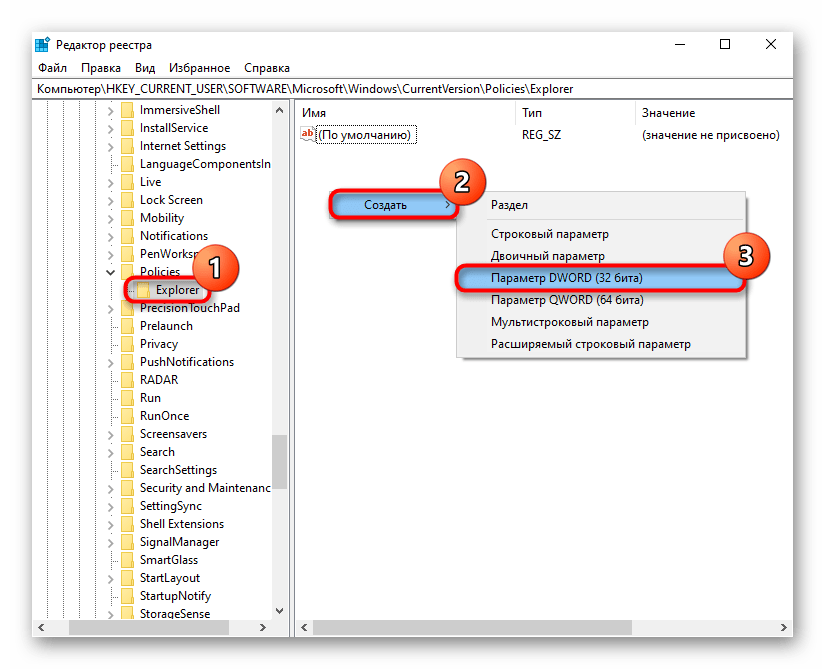Click the tree pane vertical scrollbar thumb
The image size is (825, 669).
tap(279, 460)
